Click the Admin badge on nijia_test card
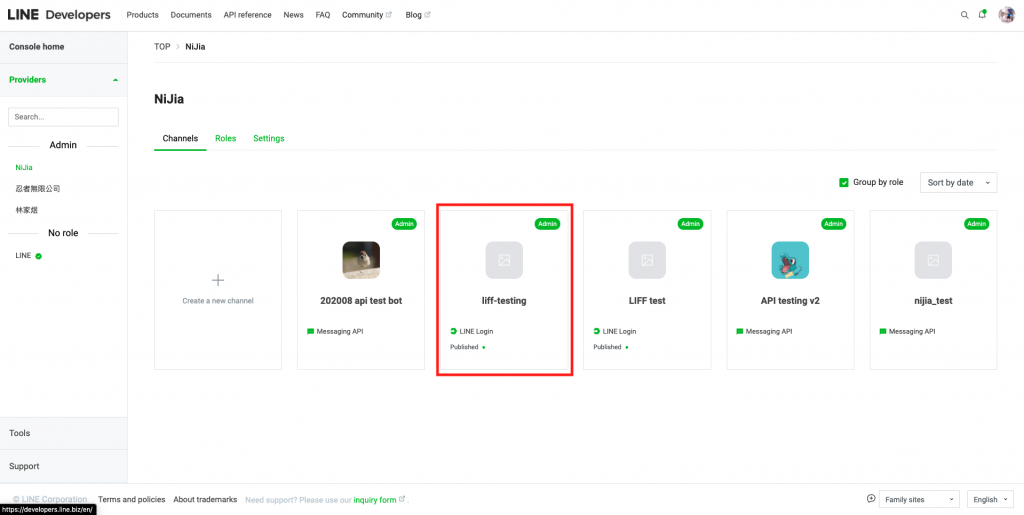This screenshot has width=1024, height=515. (976, 224)
